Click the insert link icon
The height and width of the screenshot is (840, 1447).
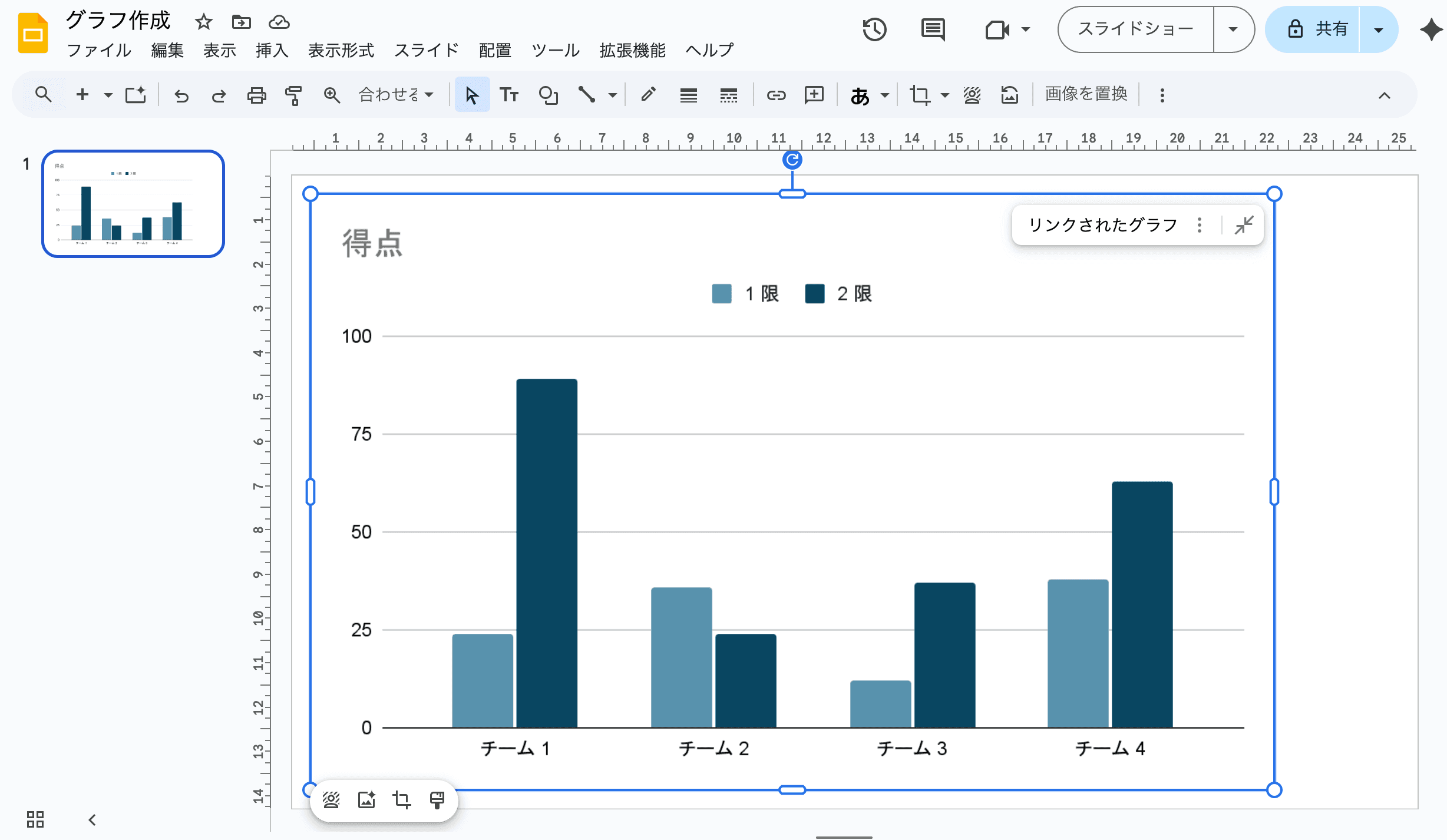[x=776, y=95]
